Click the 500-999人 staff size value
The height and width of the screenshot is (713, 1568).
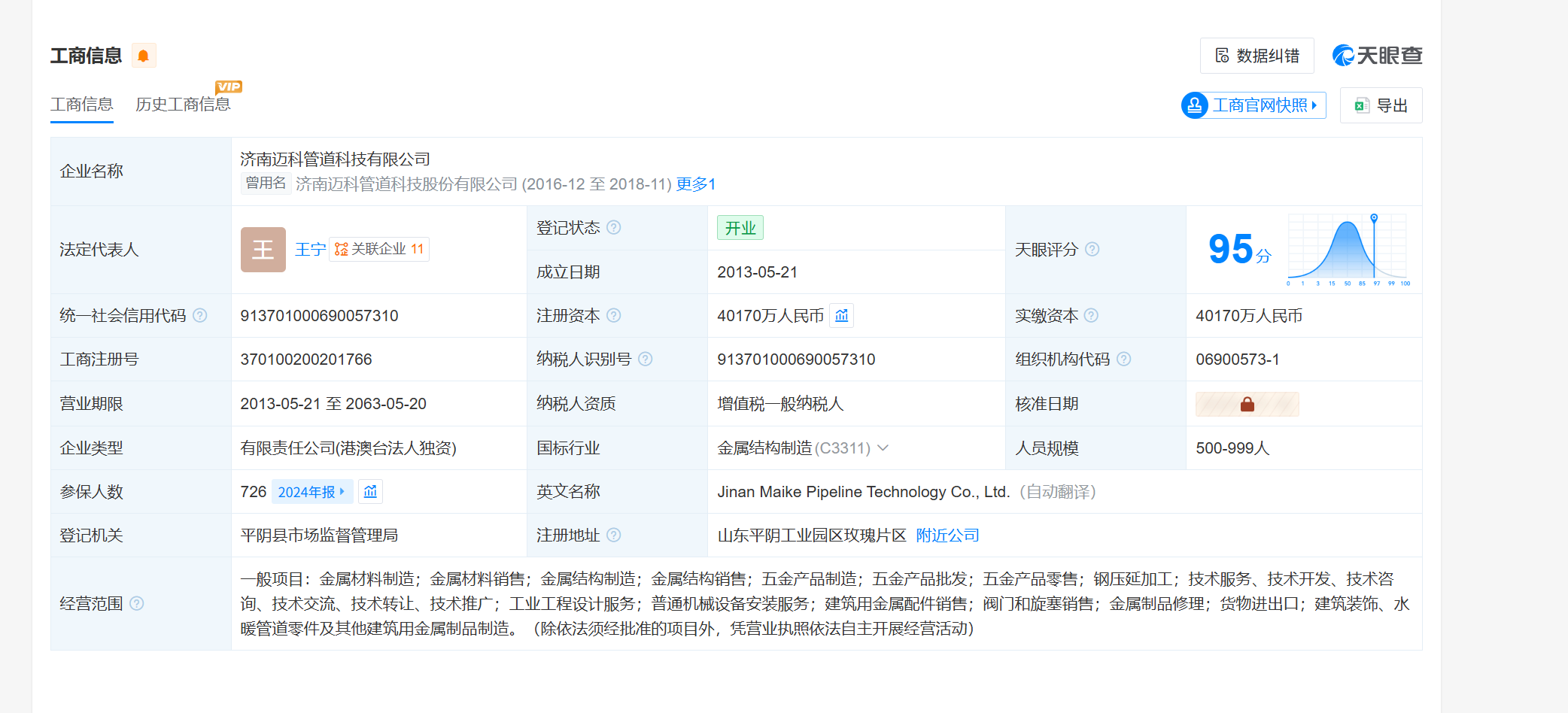(1233, 448)
